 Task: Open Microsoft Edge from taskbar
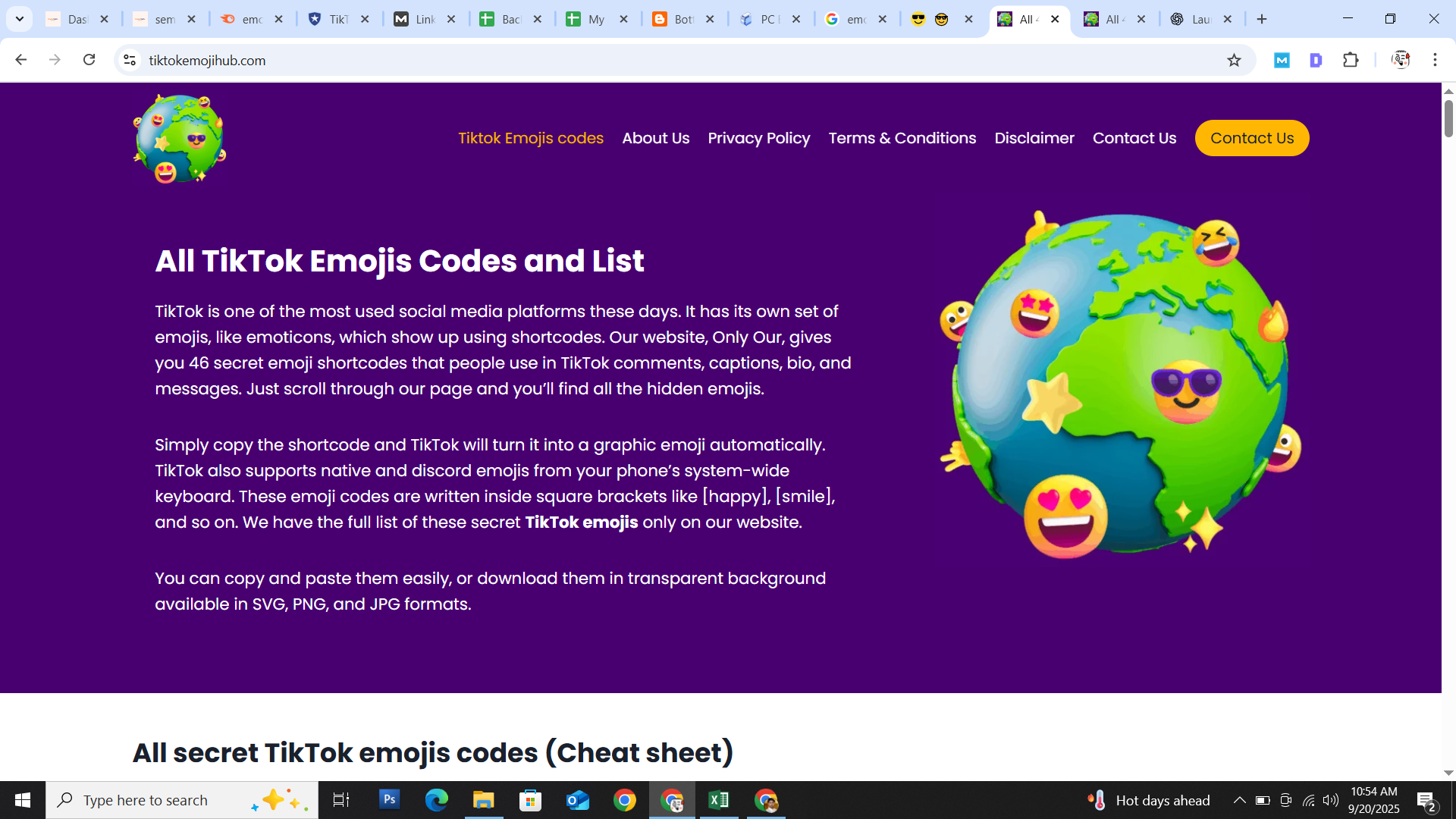[436, 800]
